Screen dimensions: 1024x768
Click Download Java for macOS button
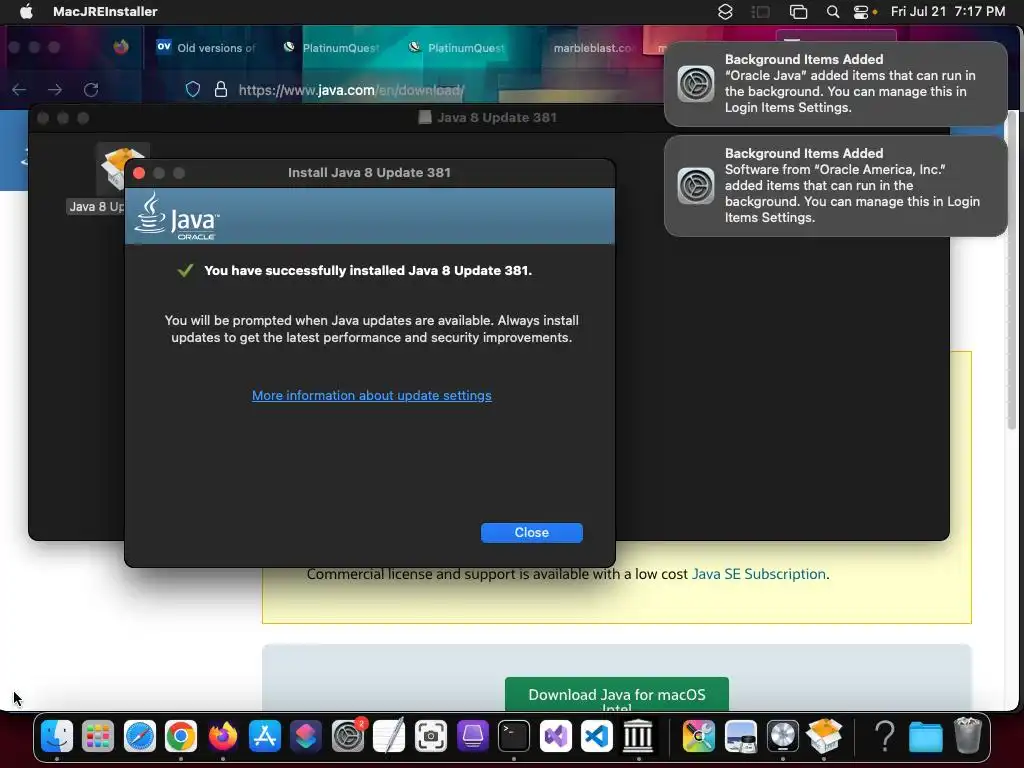(x=616, y=694)
